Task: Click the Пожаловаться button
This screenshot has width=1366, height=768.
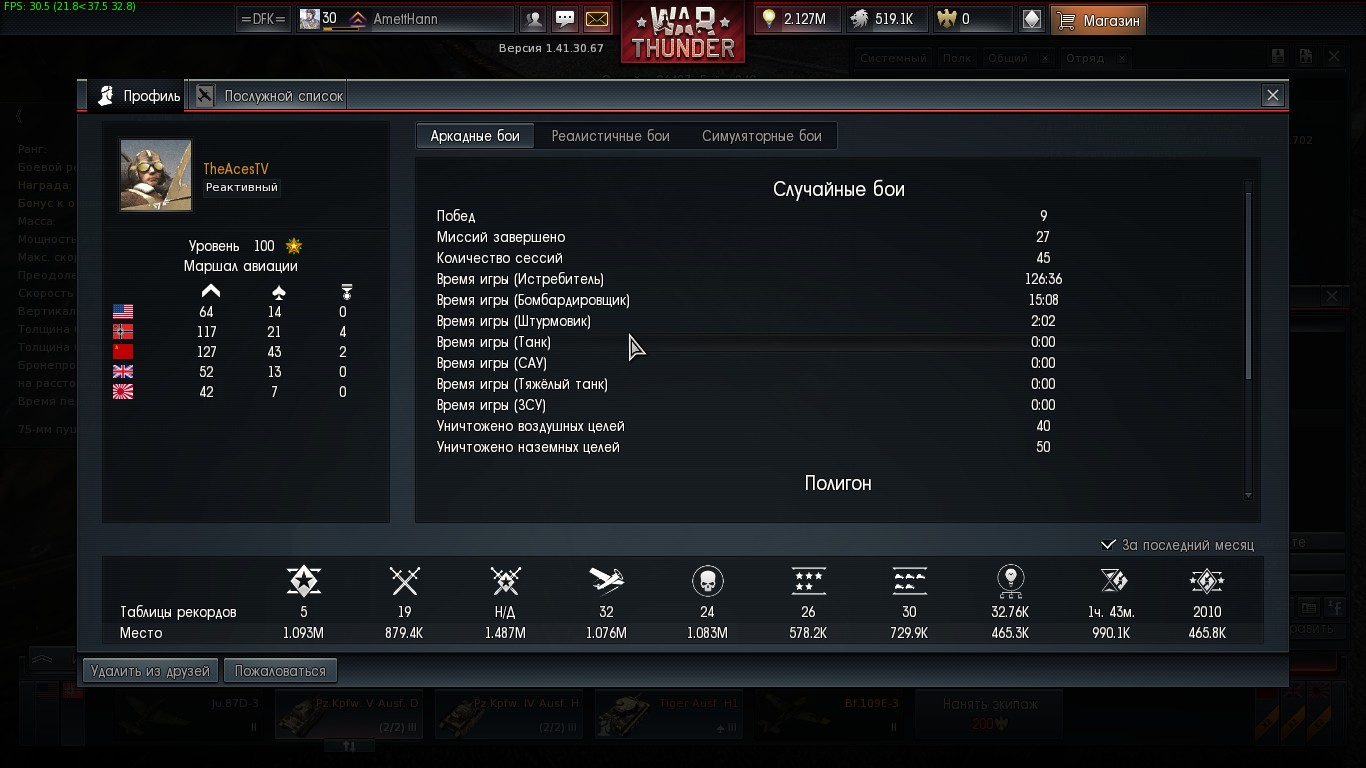Action: 280,671
